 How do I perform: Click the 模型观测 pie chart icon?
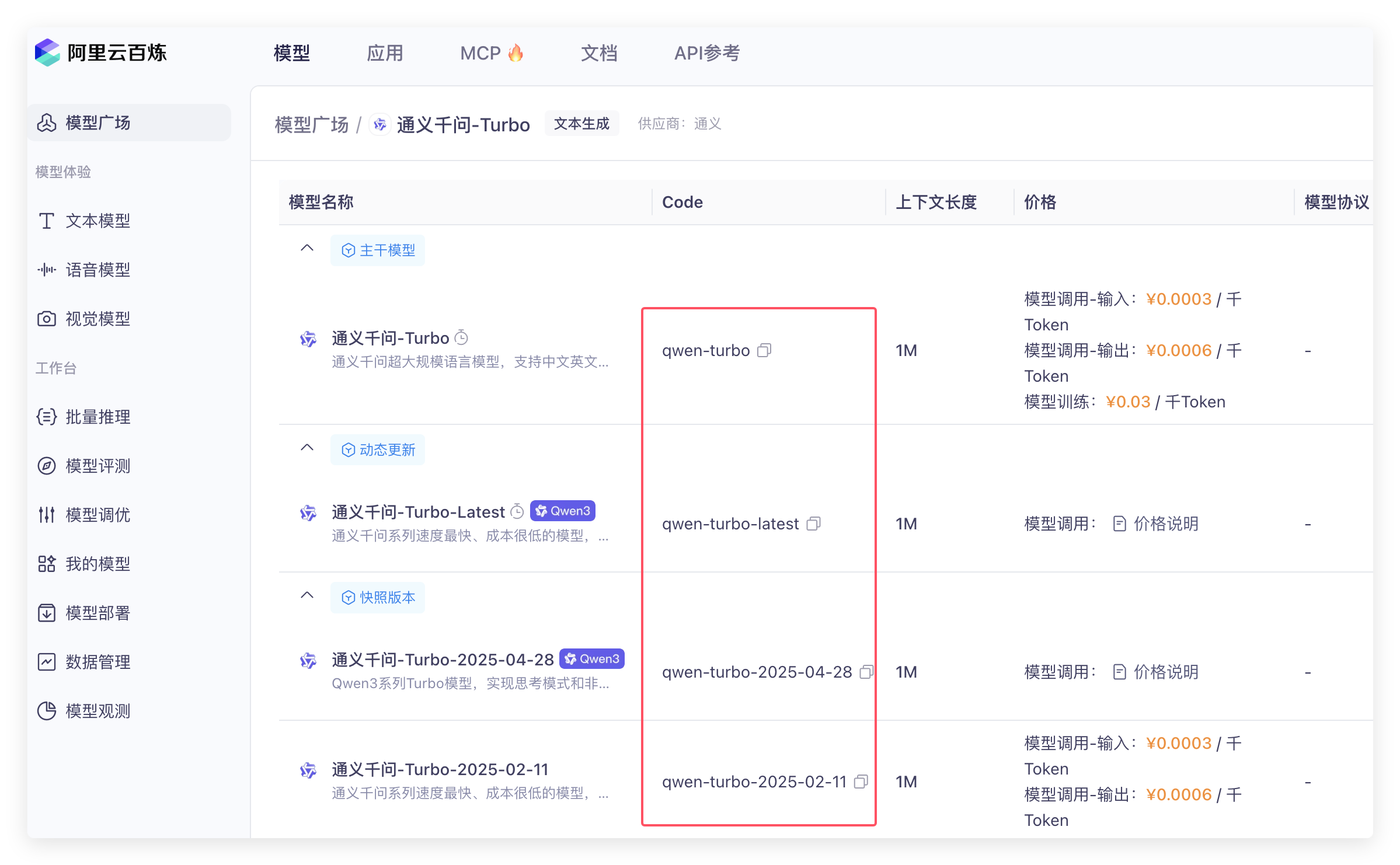point(47,711)
